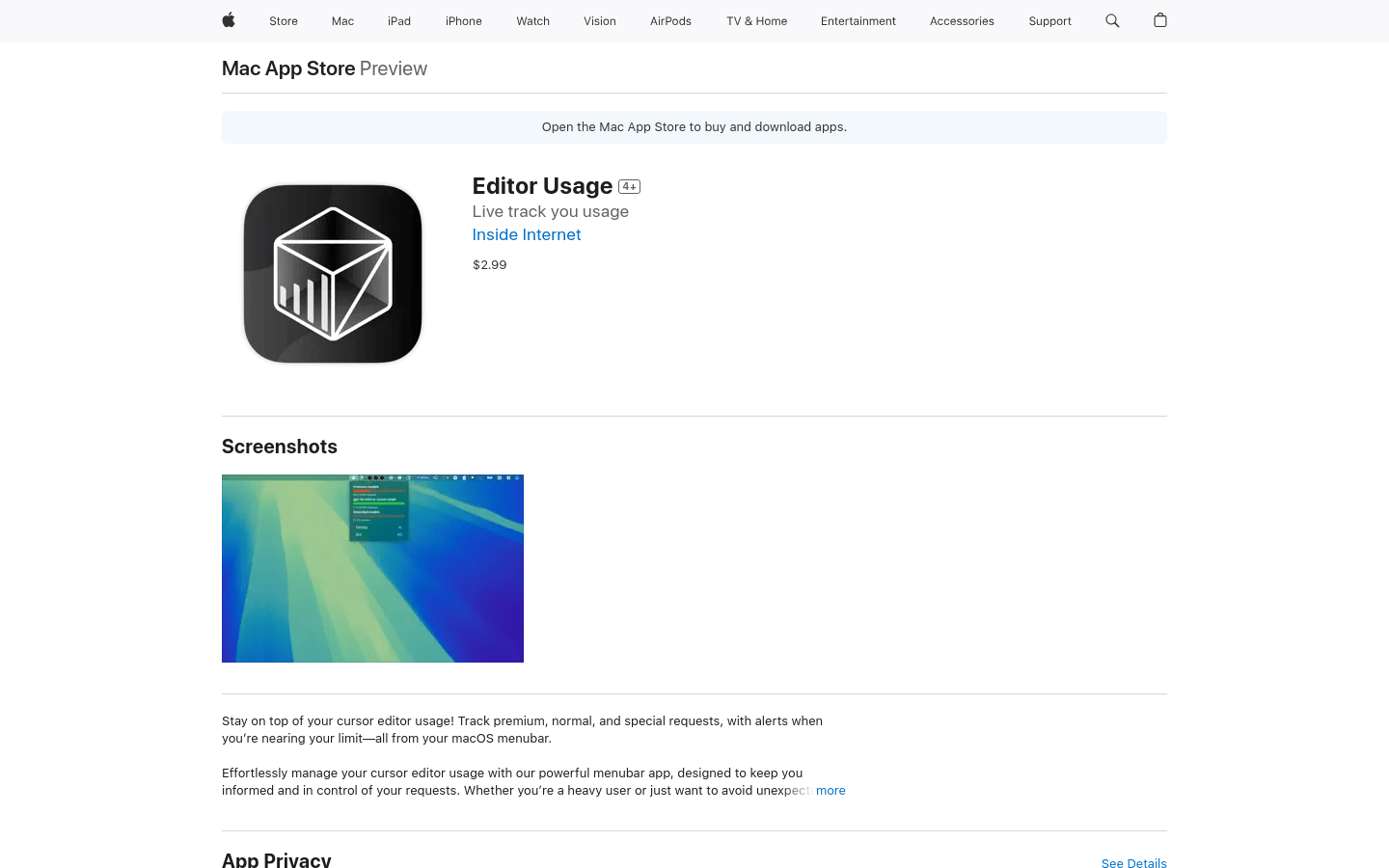
Task: Click the Preview label in header
Action: 394,68
